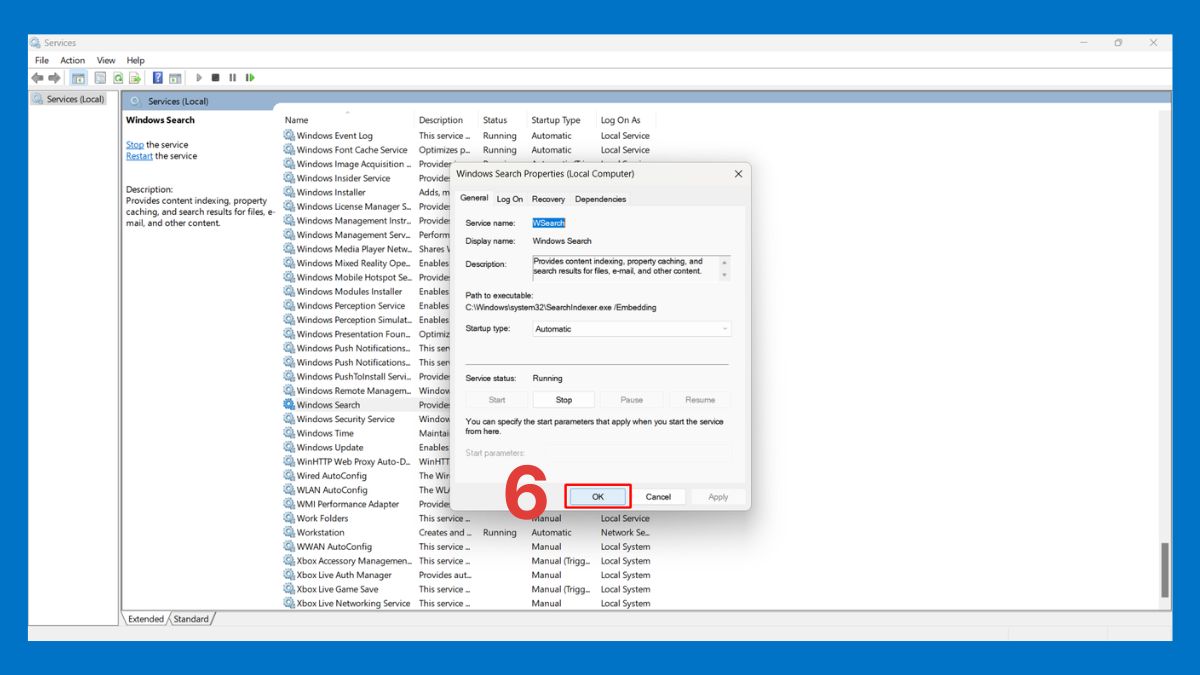This screenshot has width=1200, height=675.
Task: Click the gear icon beside Windows Installer
Action: 289,192
